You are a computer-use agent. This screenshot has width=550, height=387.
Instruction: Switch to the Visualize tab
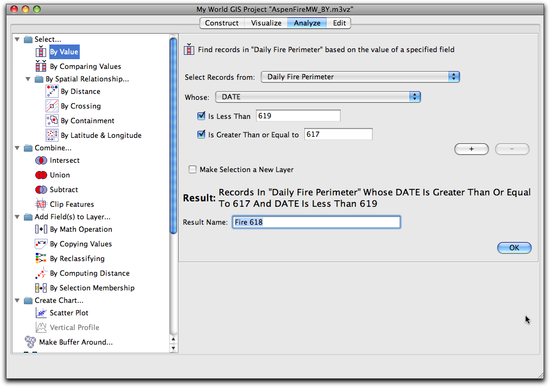(266, 23)
